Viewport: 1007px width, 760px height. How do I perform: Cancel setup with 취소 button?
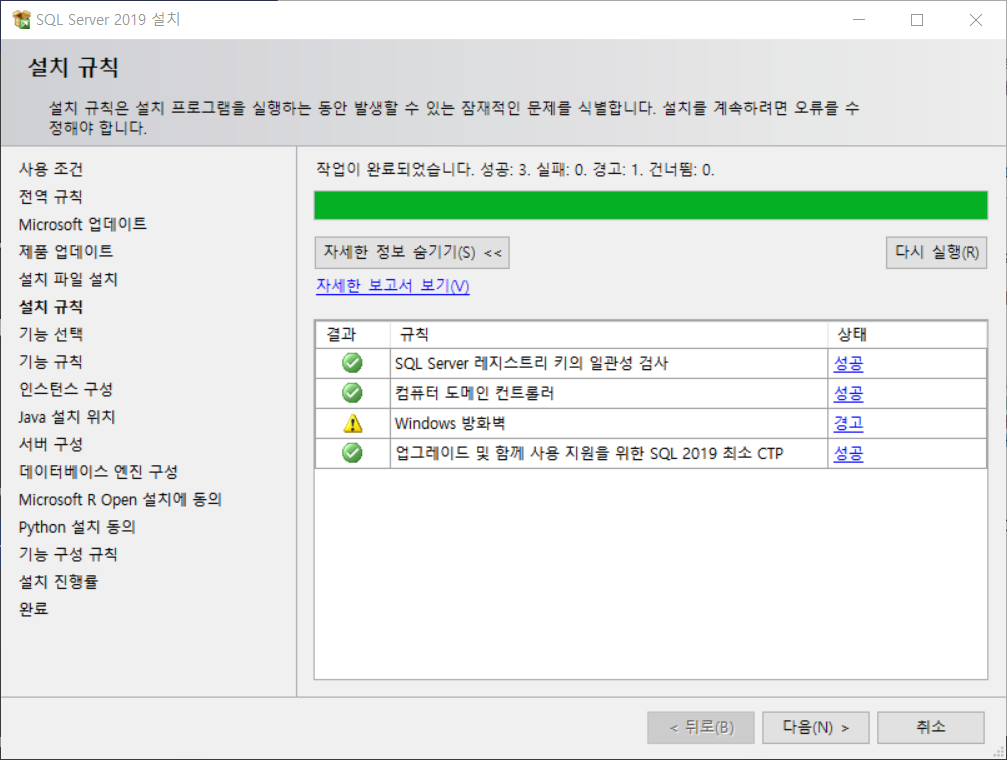[931, 727]
